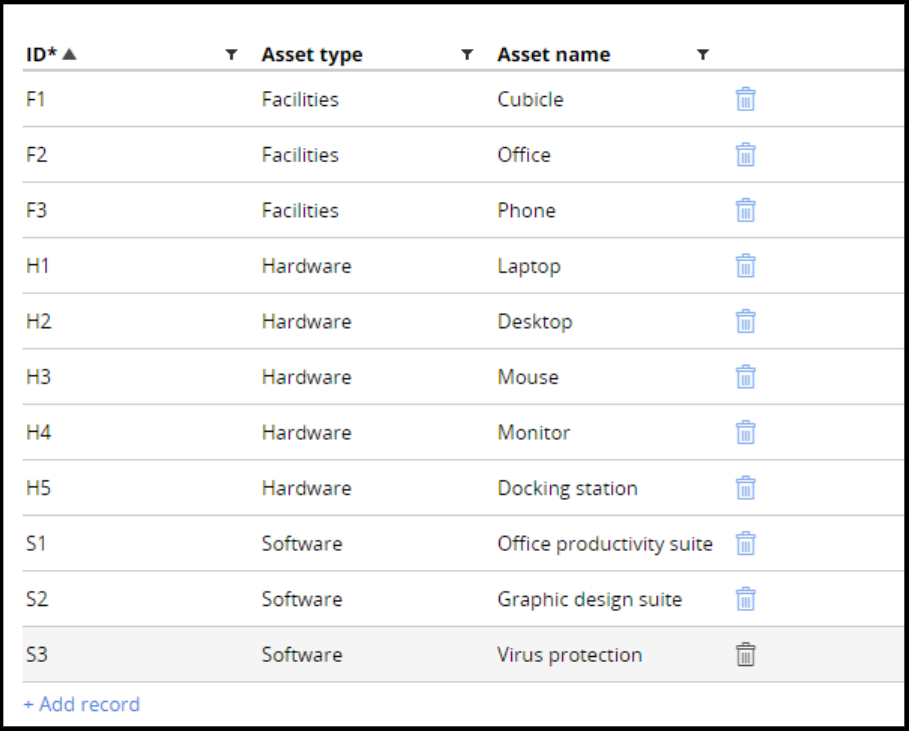This screenshot has width=909, height=731.
Task: Sort by the ID column header
Action: 42,55
